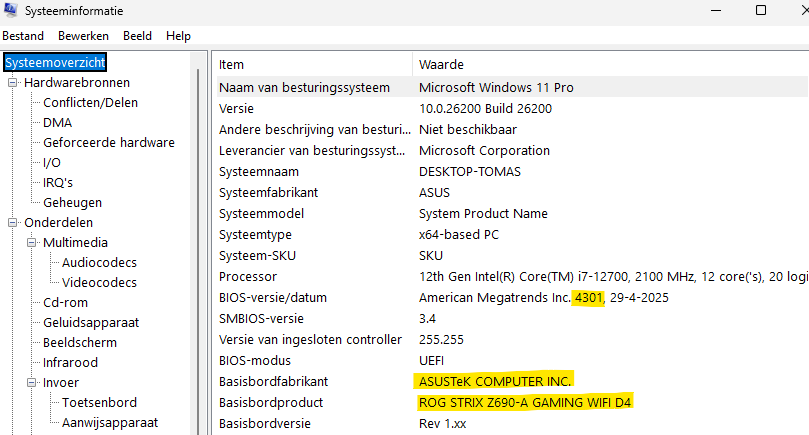Click value 10.0.26200 Build 26200
The width and height of the screenshot is (809, 435).
tap(486, 109)
